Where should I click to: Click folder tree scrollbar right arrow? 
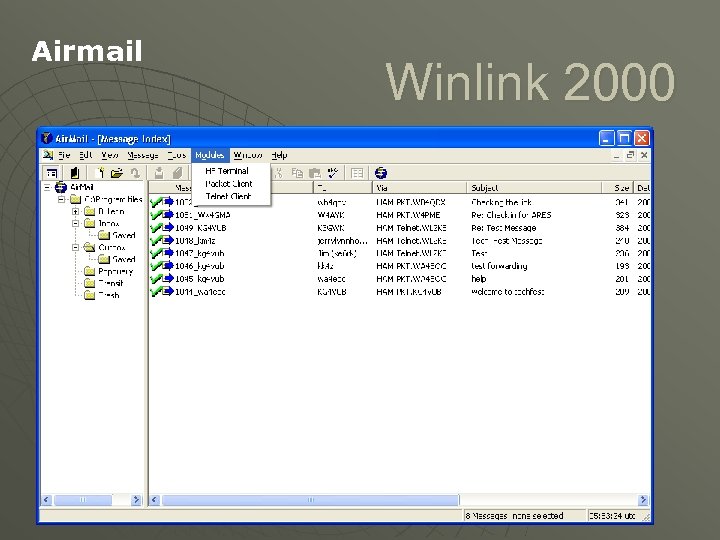(x=136, y=500)
